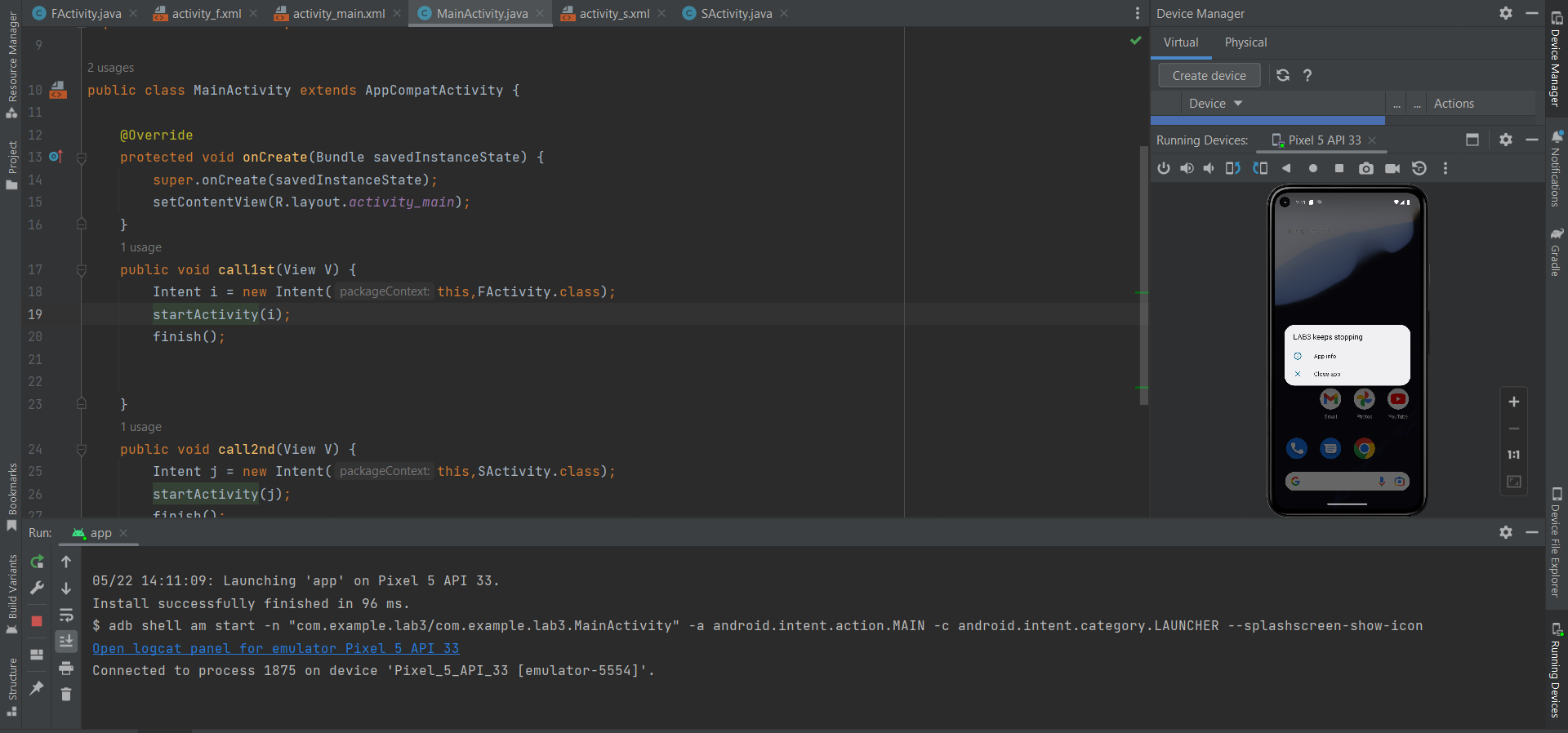
Task: Rotate the emulator right
Action: tap(1260, 168)
